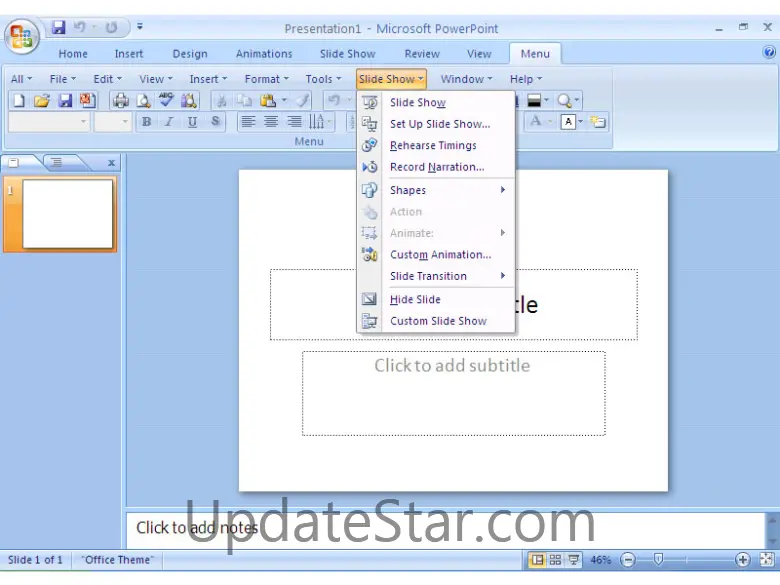This screenshot has width=780, height=585.
Task: Open the All dropdown menu
Action: click(x=21, y=79)
